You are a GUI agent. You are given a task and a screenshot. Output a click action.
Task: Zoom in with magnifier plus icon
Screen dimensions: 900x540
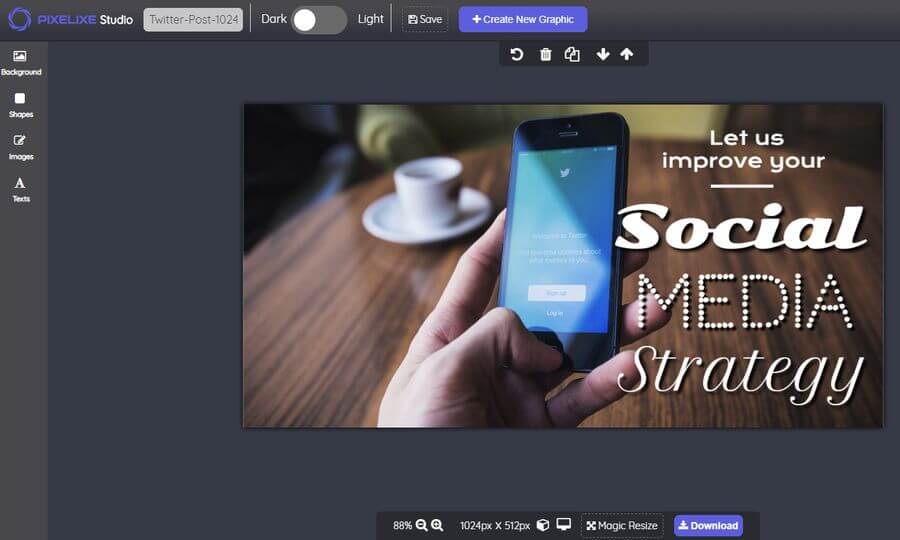point(437,525)
